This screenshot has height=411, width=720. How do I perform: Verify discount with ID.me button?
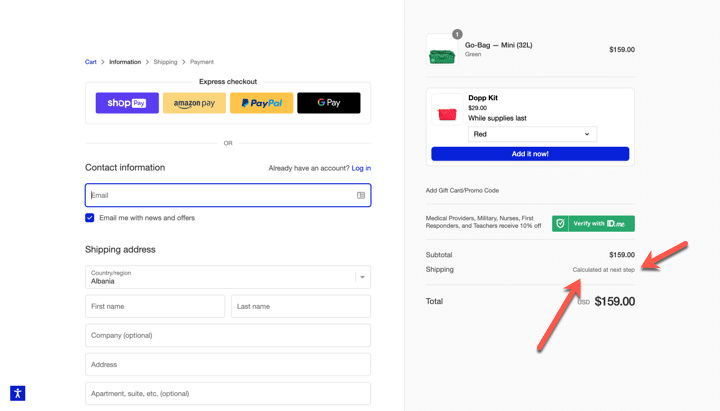(593, 224)
